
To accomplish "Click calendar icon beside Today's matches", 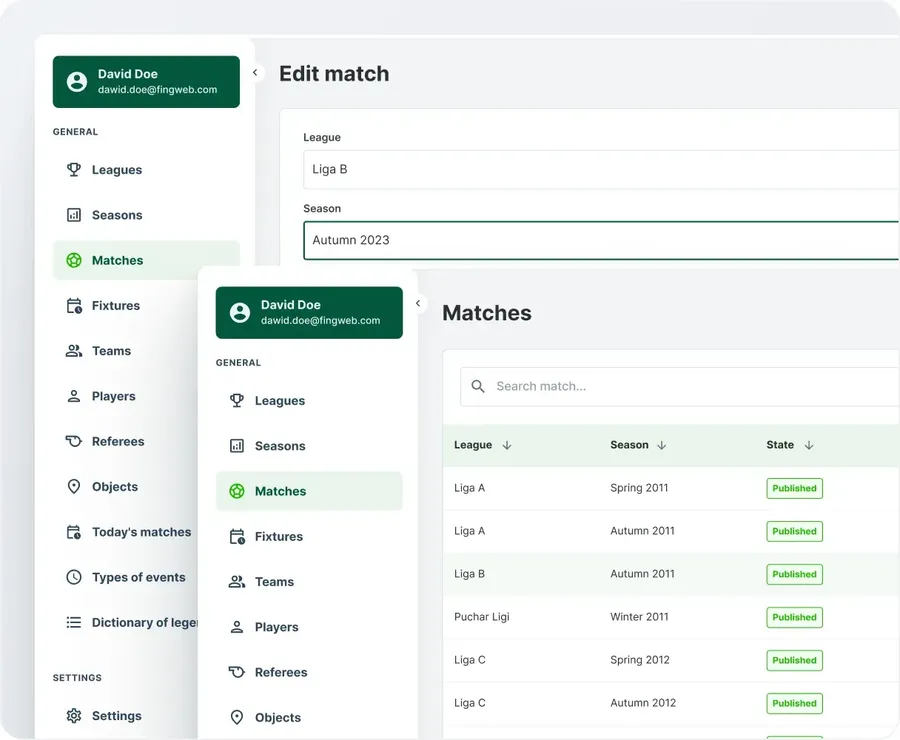I will pyautogui.click(x=74, y=532).
